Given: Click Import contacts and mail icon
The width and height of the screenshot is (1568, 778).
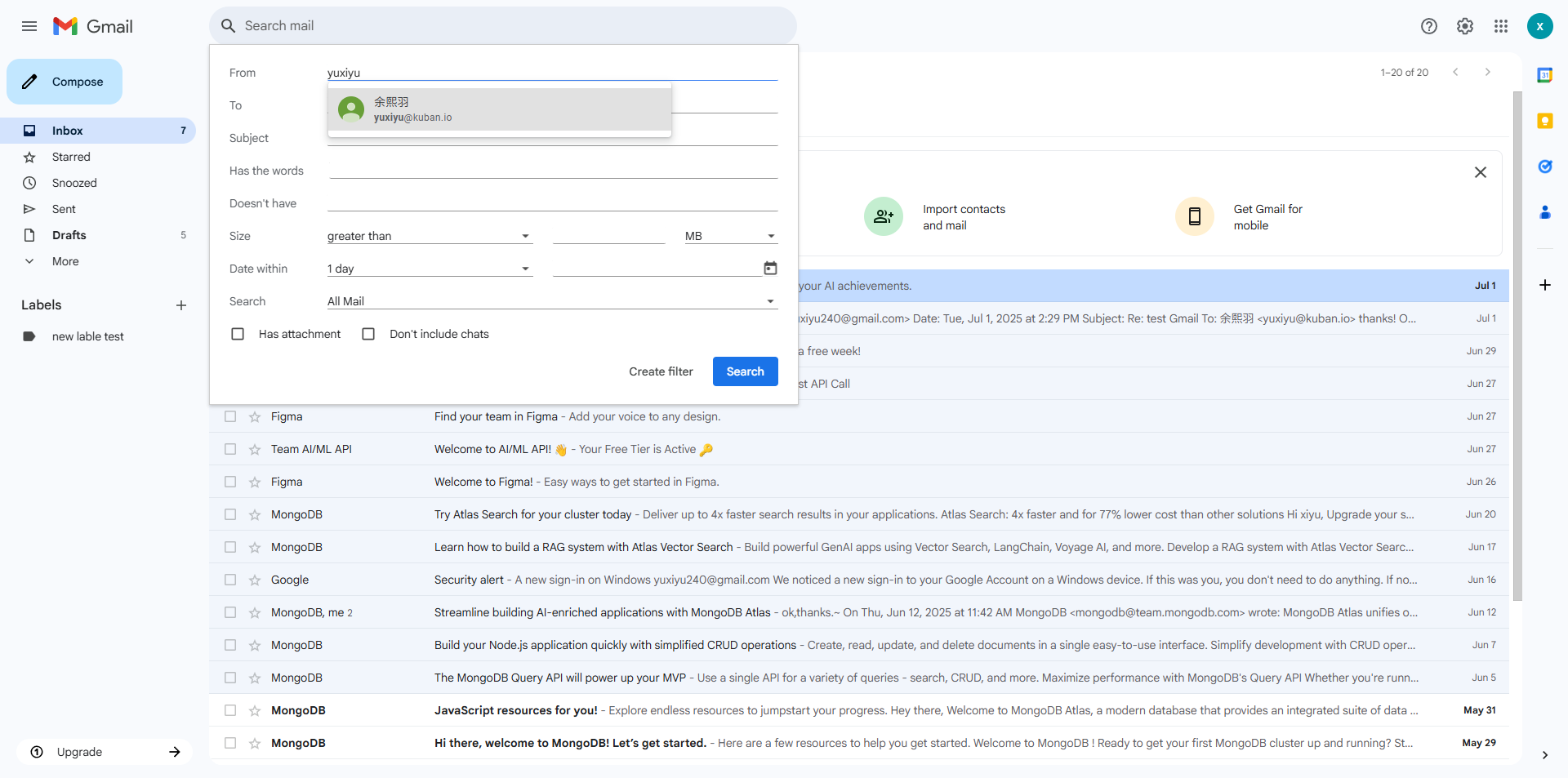Looking at the screenshot, I should tap(884, 216).
